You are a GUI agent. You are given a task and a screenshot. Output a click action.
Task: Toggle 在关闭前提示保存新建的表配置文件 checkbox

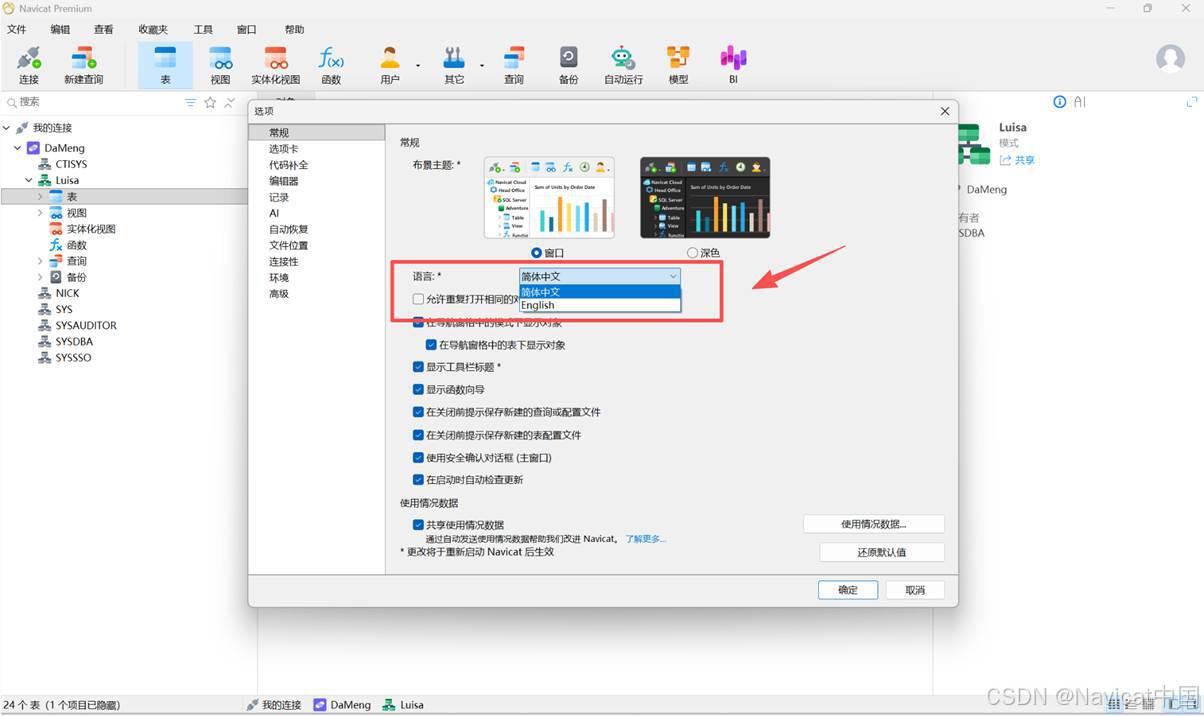pos(419,435)
